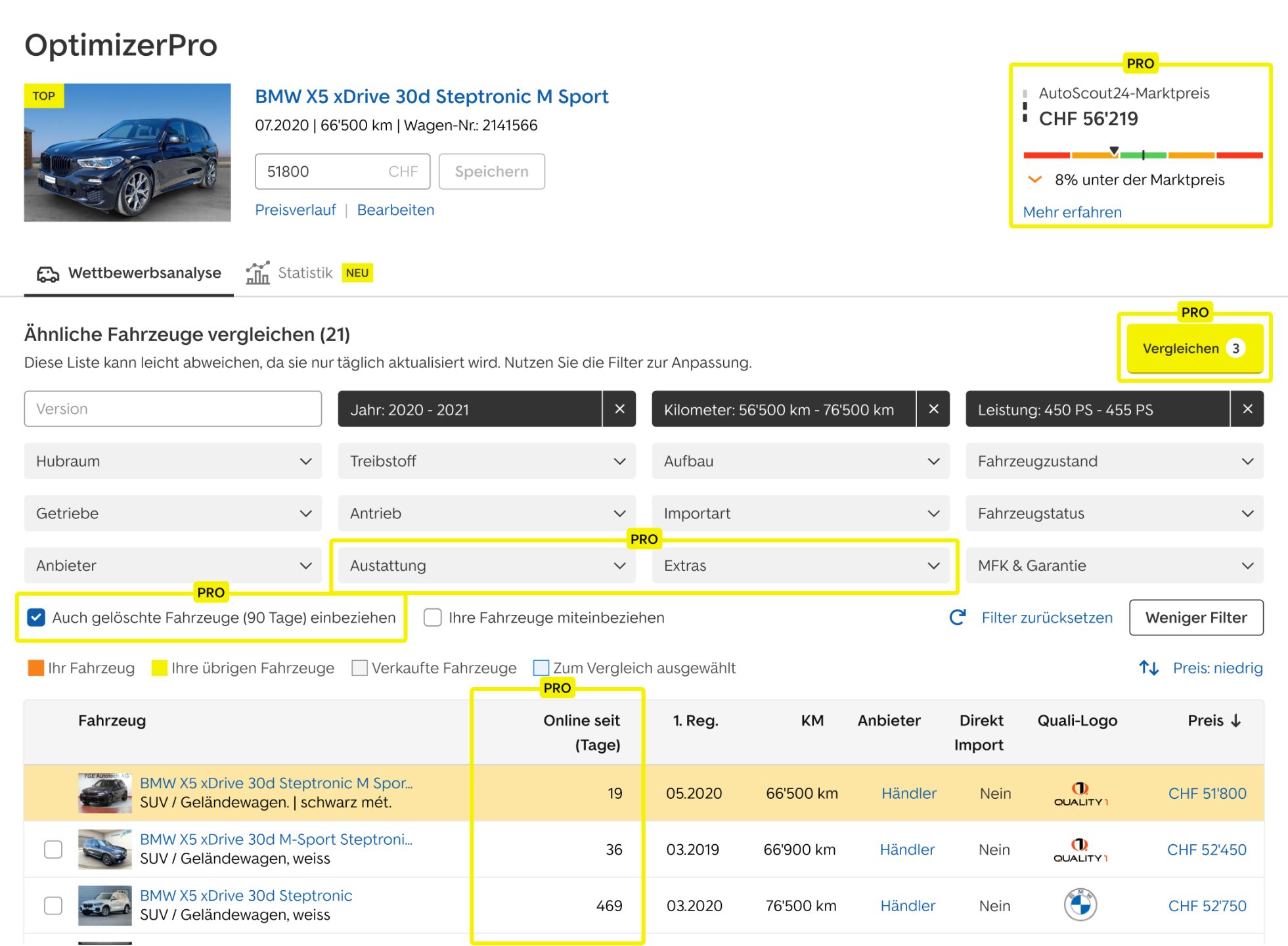The width and height of the screenshot is (1288, 946).
Task: Open the Fahrzeugstatus dropdown
Action: [1115, 513]
